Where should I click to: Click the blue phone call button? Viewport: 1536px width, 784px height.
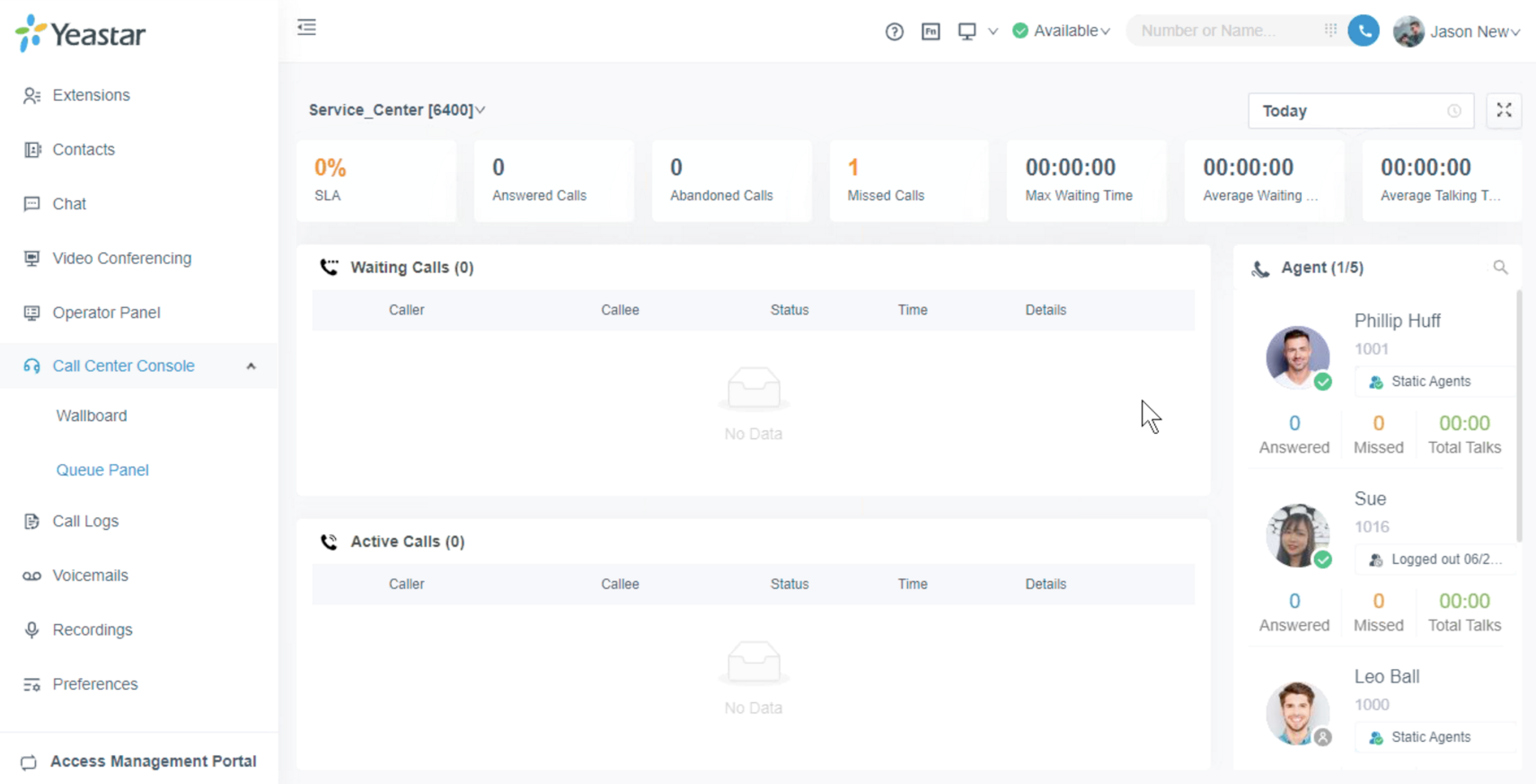coord(1363,31)
